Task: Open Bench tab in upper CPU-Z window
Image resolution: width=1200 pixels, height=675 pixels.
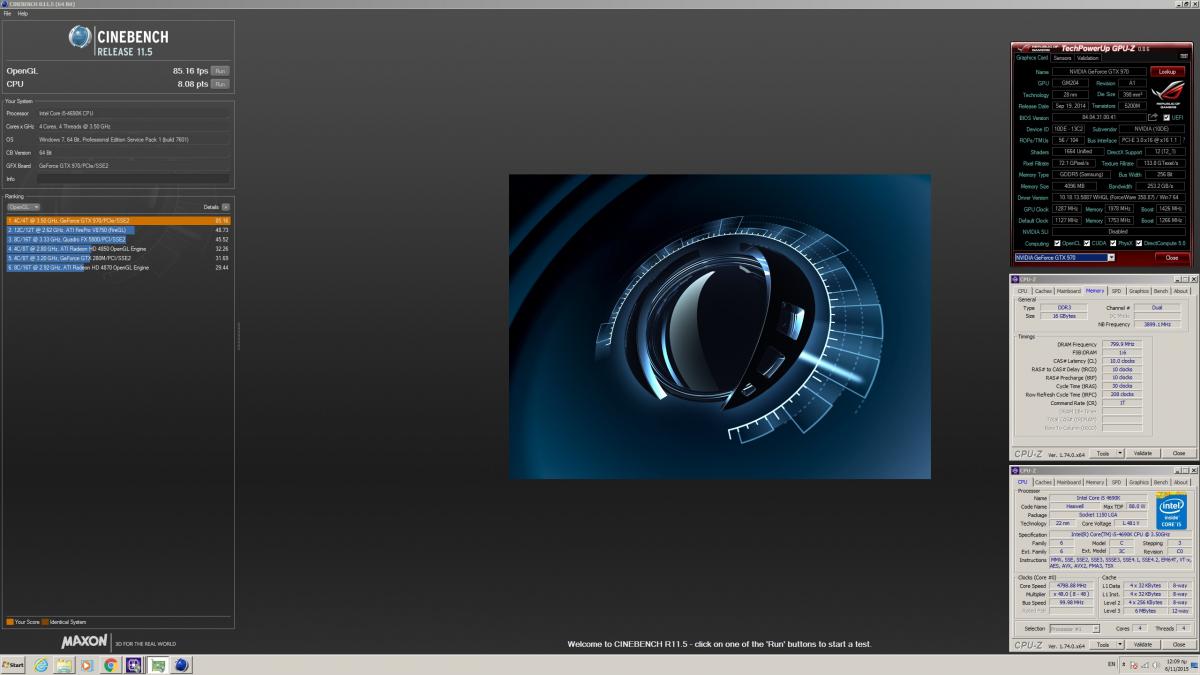Action: 1161,291
